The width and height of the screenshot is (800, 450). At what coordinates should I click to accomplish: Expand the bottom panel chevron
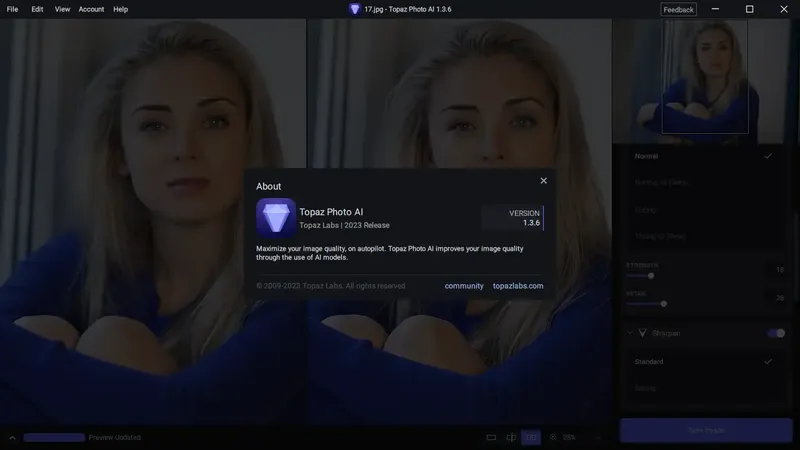[x=12, y=438]
